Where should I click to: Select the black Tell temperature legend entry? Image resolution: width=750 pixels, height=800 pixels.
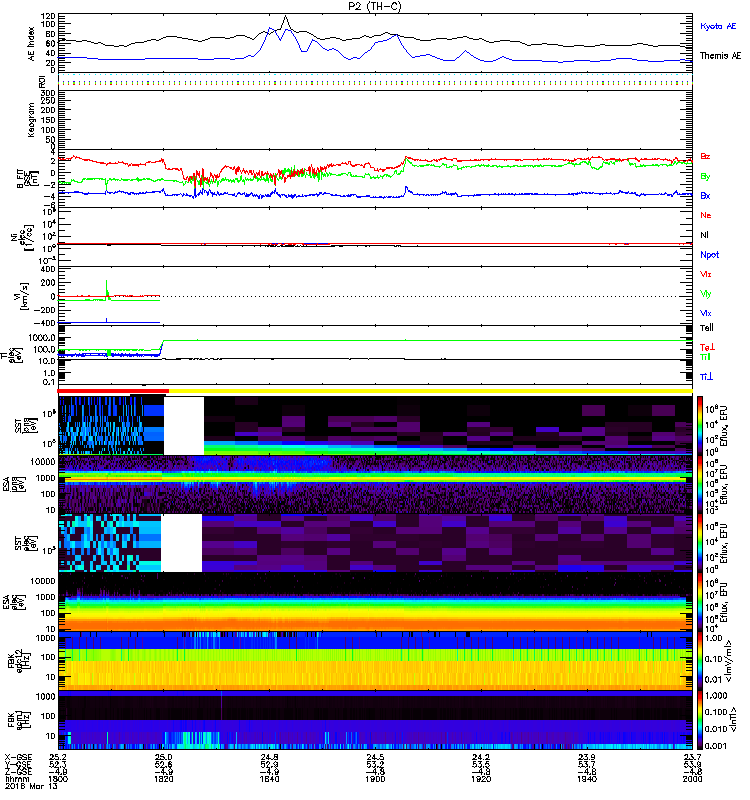point(706,328)
